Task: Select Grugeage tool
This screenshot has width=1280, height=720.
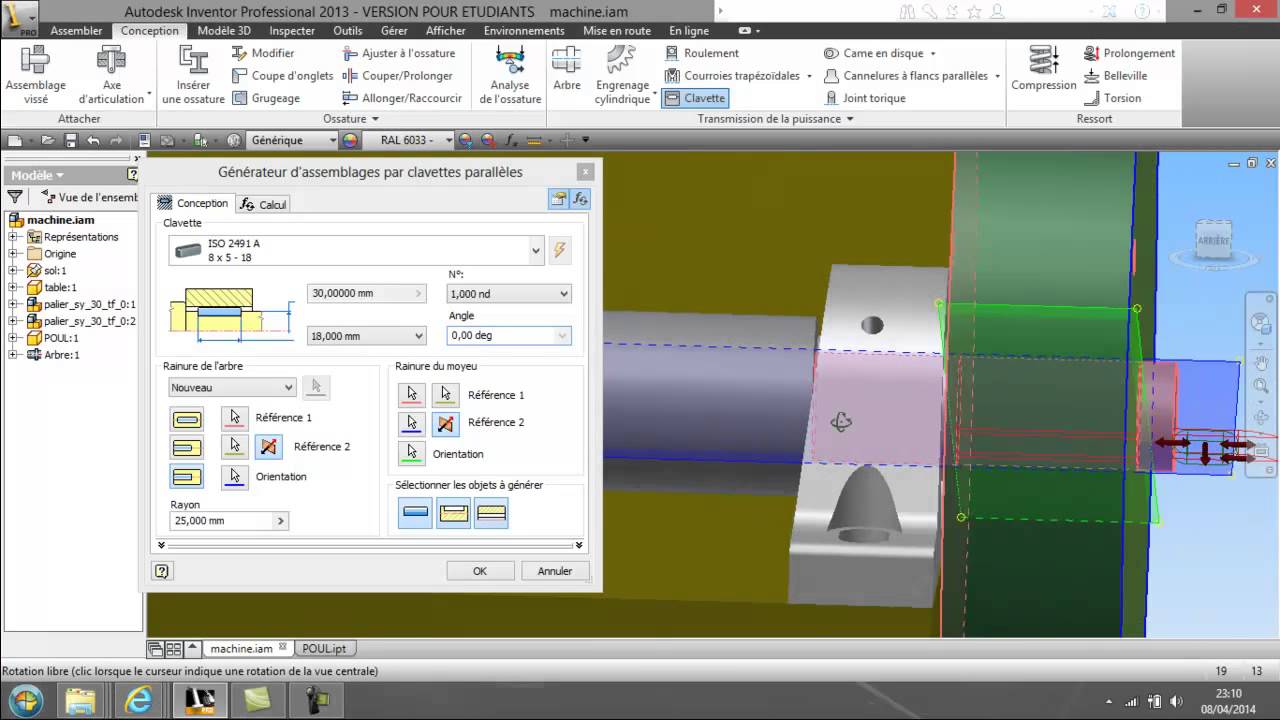Action: pos(266,98)
